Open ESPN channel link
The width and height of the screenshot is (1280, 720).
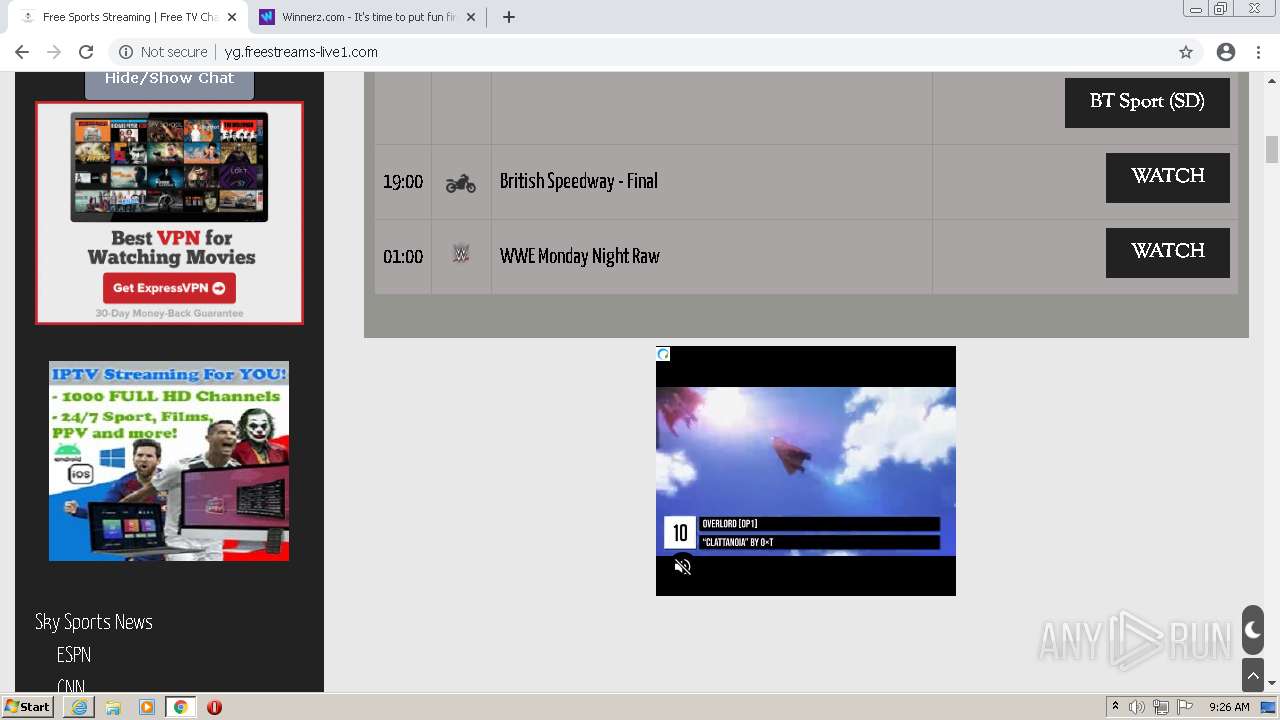pyautogui.click(x=74, y=655)
